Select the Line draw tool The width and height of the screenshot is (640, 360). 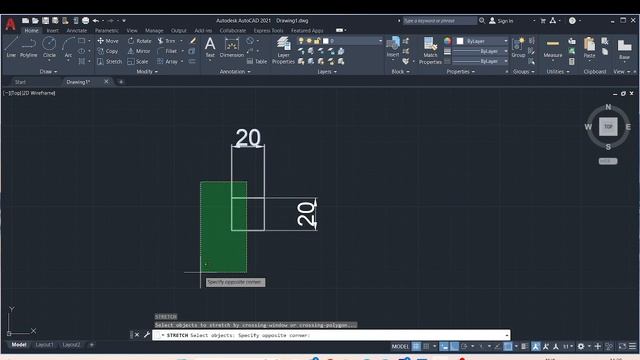pyautogui.click(x=11, y=47)
